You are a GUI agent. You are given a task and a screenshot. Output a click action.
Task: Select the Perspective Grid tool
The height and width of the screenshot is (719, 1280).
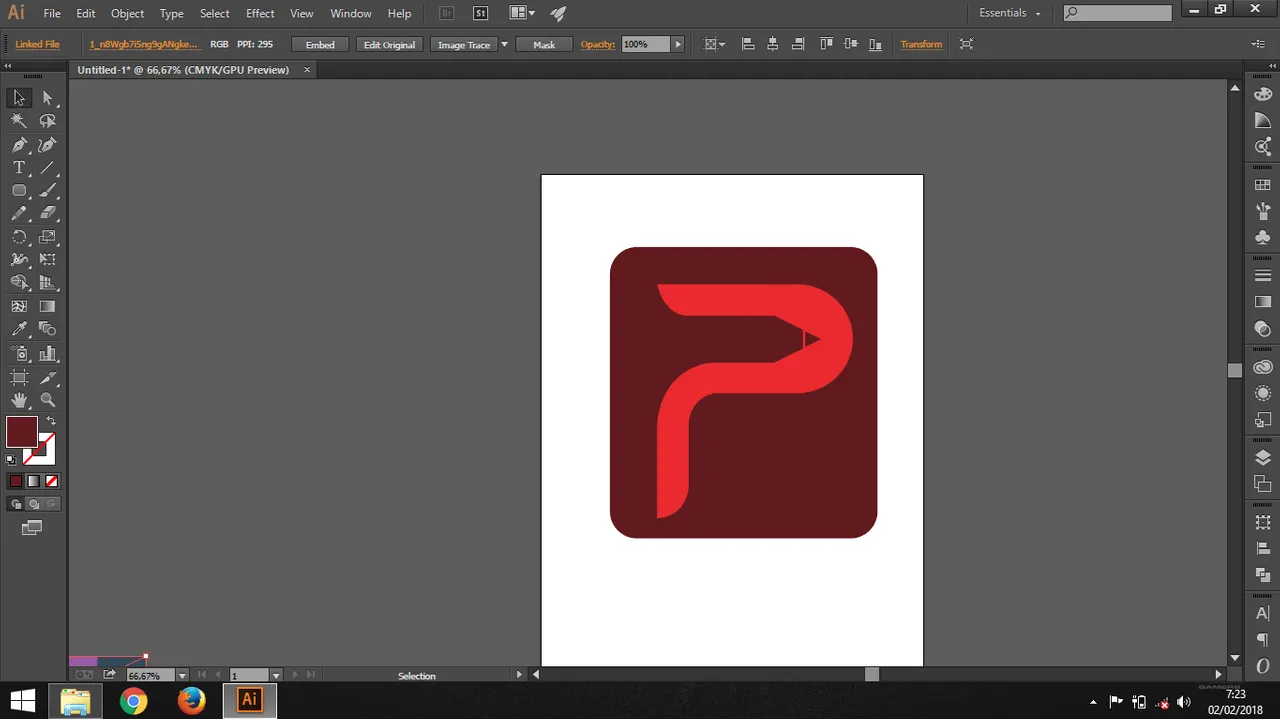pos(47,283)
